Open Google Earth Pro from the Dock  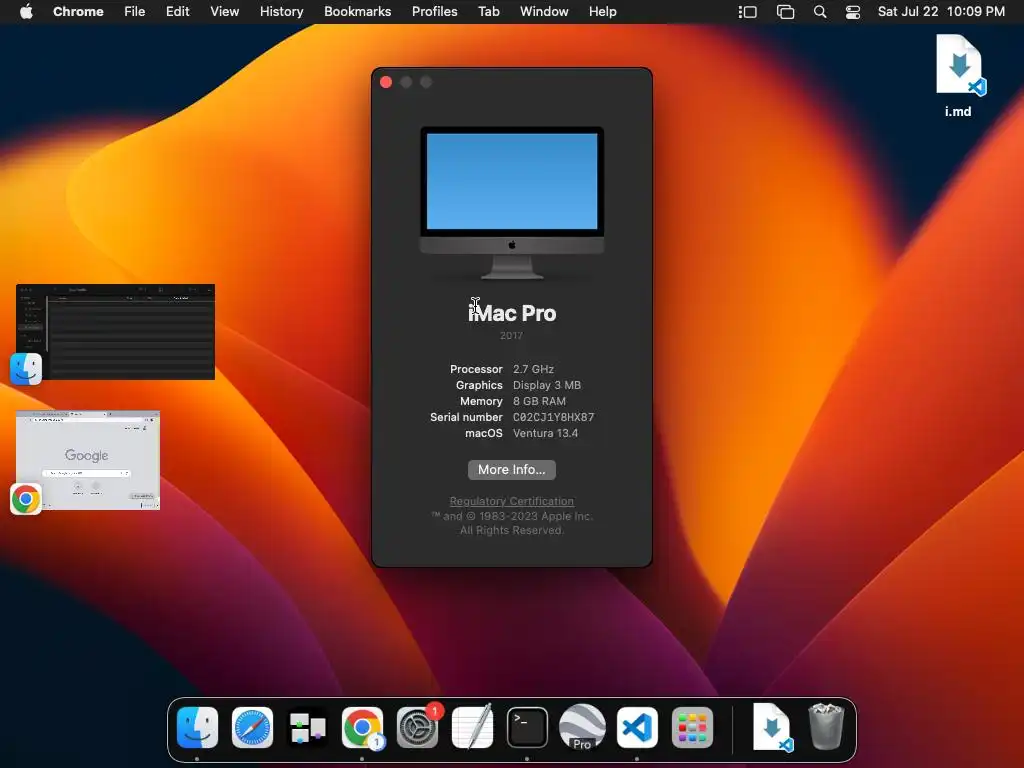pos(582,728)
